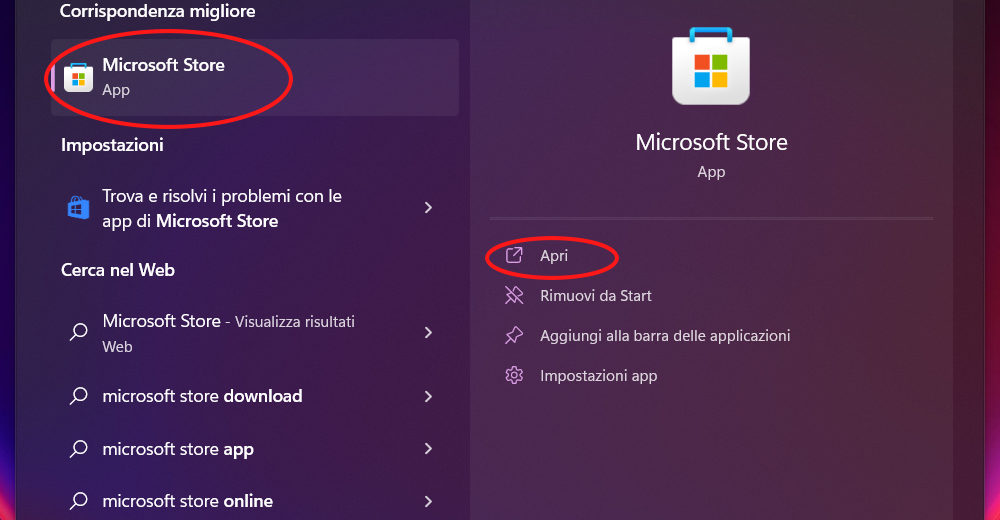
Task: Expand the microsoft store download chevron
Action: (x=428, y=396)
